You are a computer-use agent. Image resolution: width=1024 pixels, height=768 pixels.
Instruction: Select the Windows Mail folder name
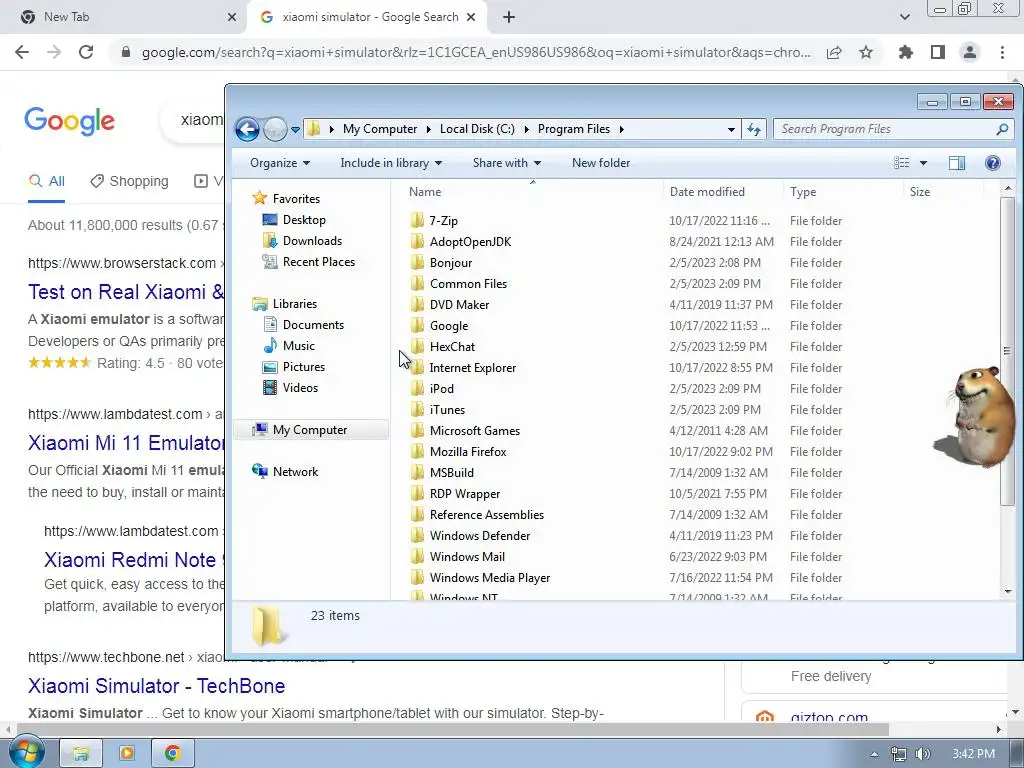[x=467, y=556]
